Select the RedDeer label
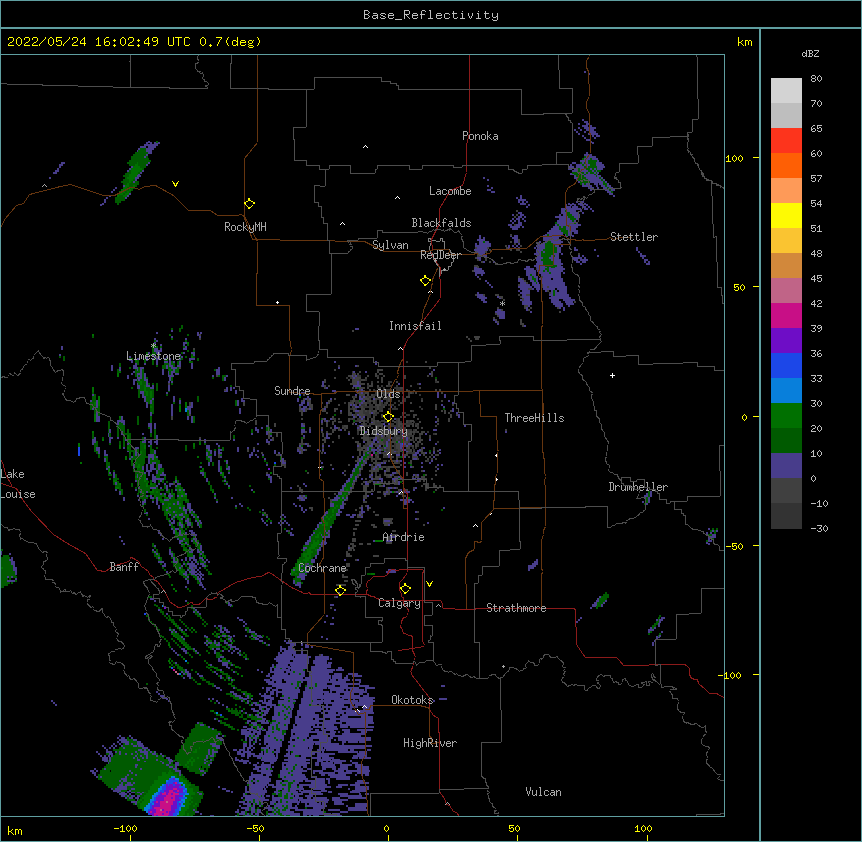 (440, 255)
